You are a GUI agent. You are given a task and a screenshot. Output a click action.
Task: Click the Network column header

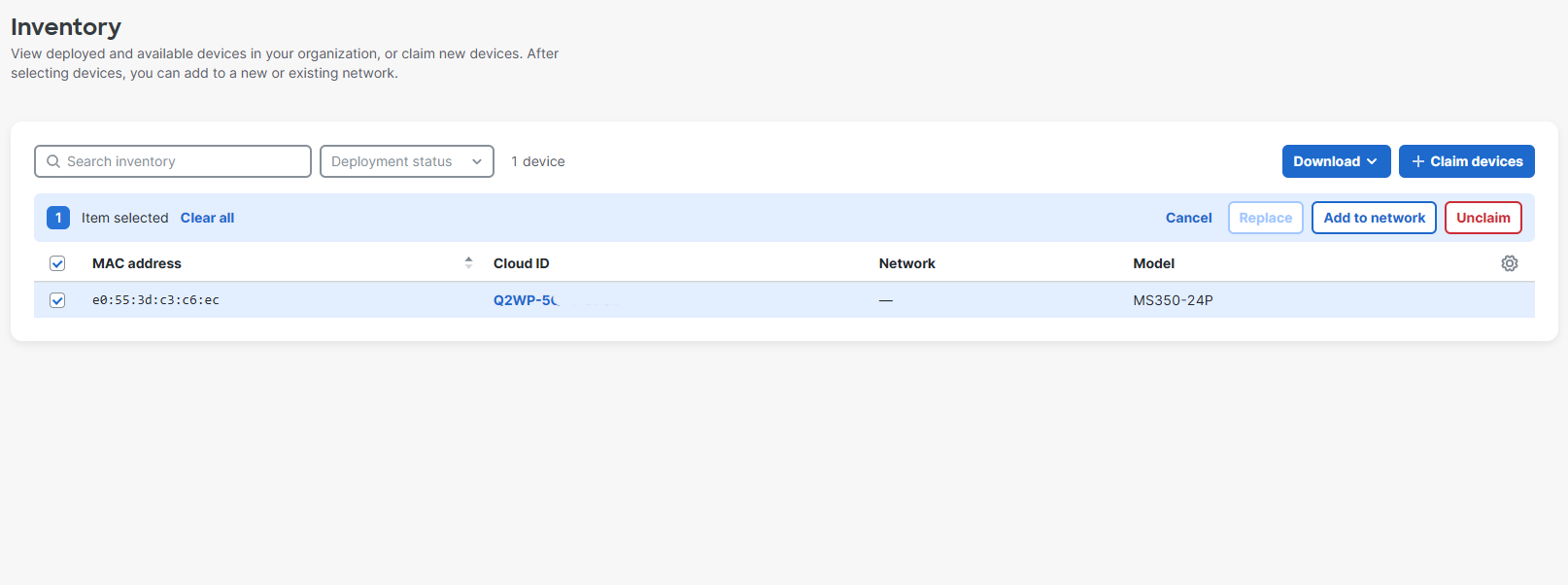coord(907,263)
